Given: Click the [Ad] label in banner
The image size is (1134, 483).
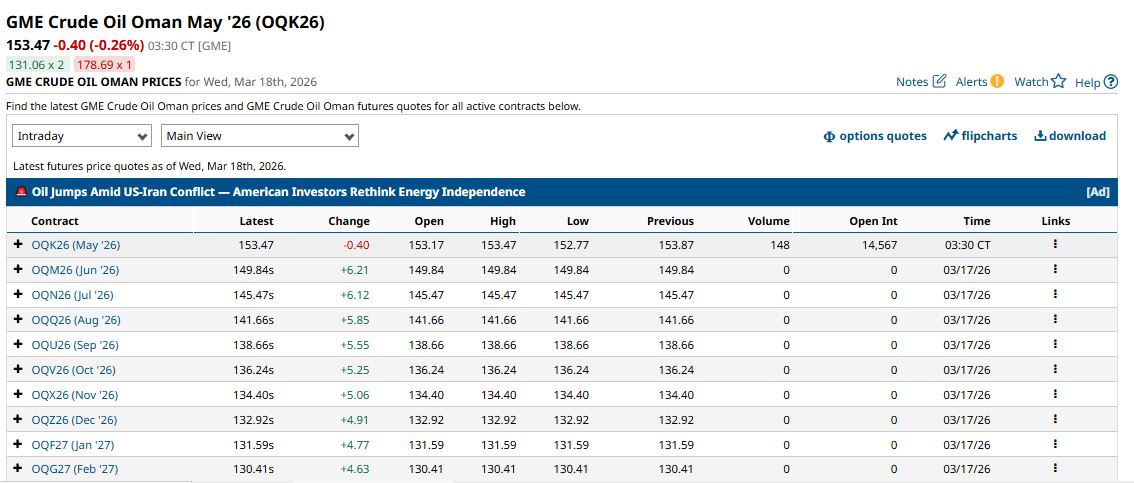Looking at the screenshot, I should click(1097, 192).
